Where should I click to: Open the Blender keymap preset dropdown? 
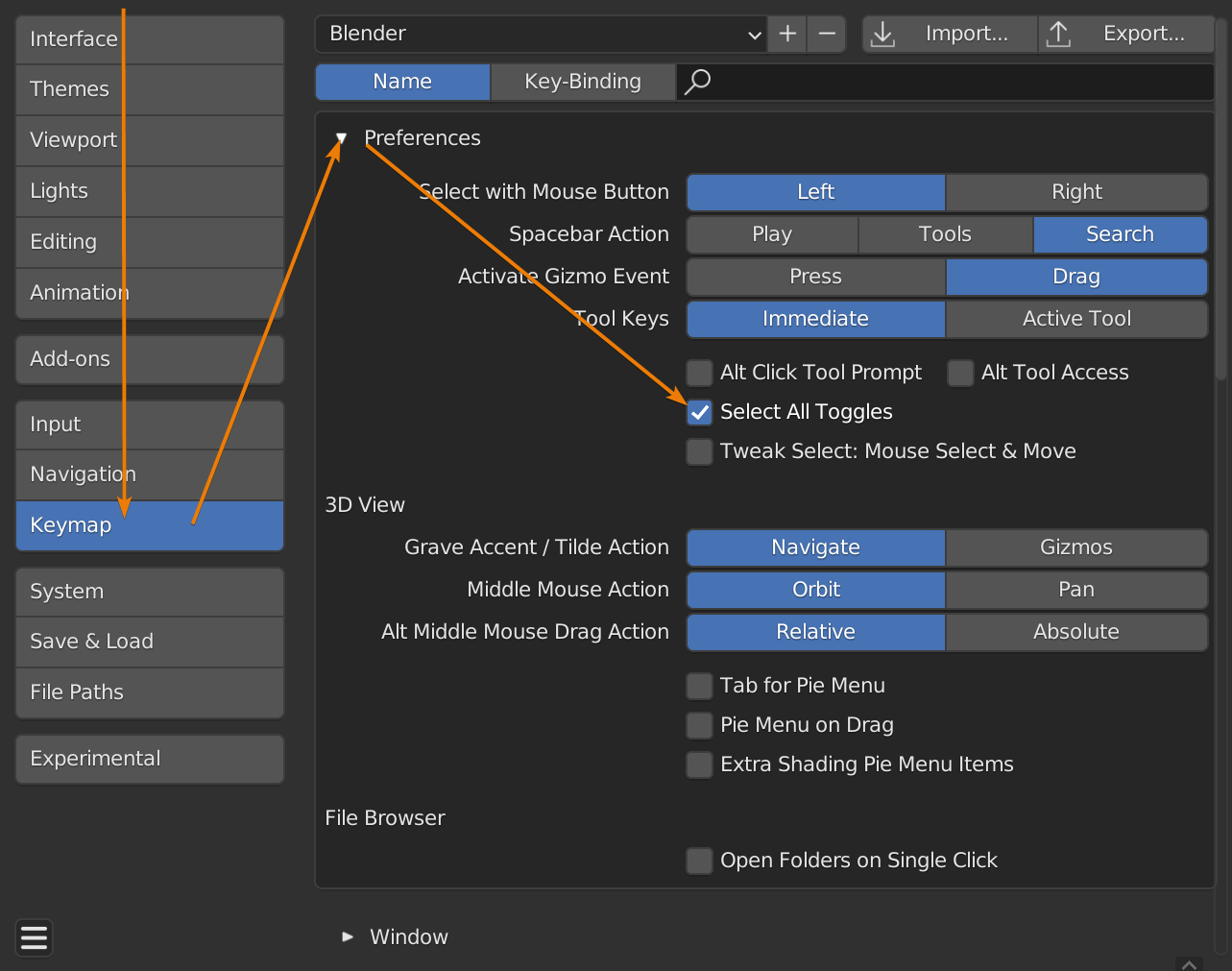tap(541, 34)
